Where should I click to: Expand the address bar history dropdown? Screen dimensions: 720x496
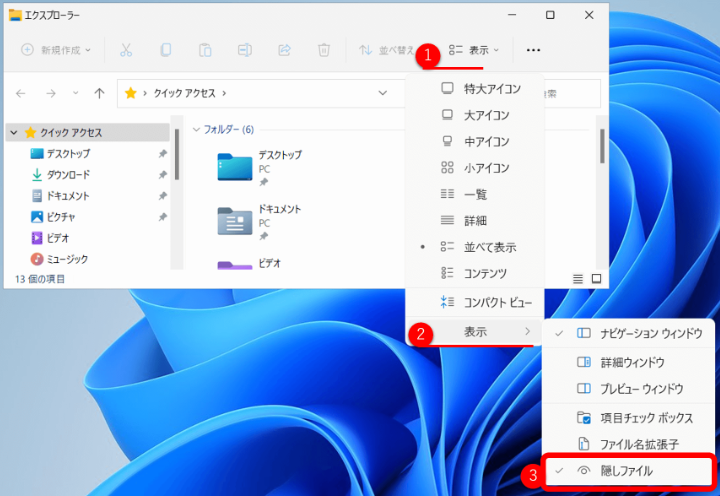(x=382, y=93)
